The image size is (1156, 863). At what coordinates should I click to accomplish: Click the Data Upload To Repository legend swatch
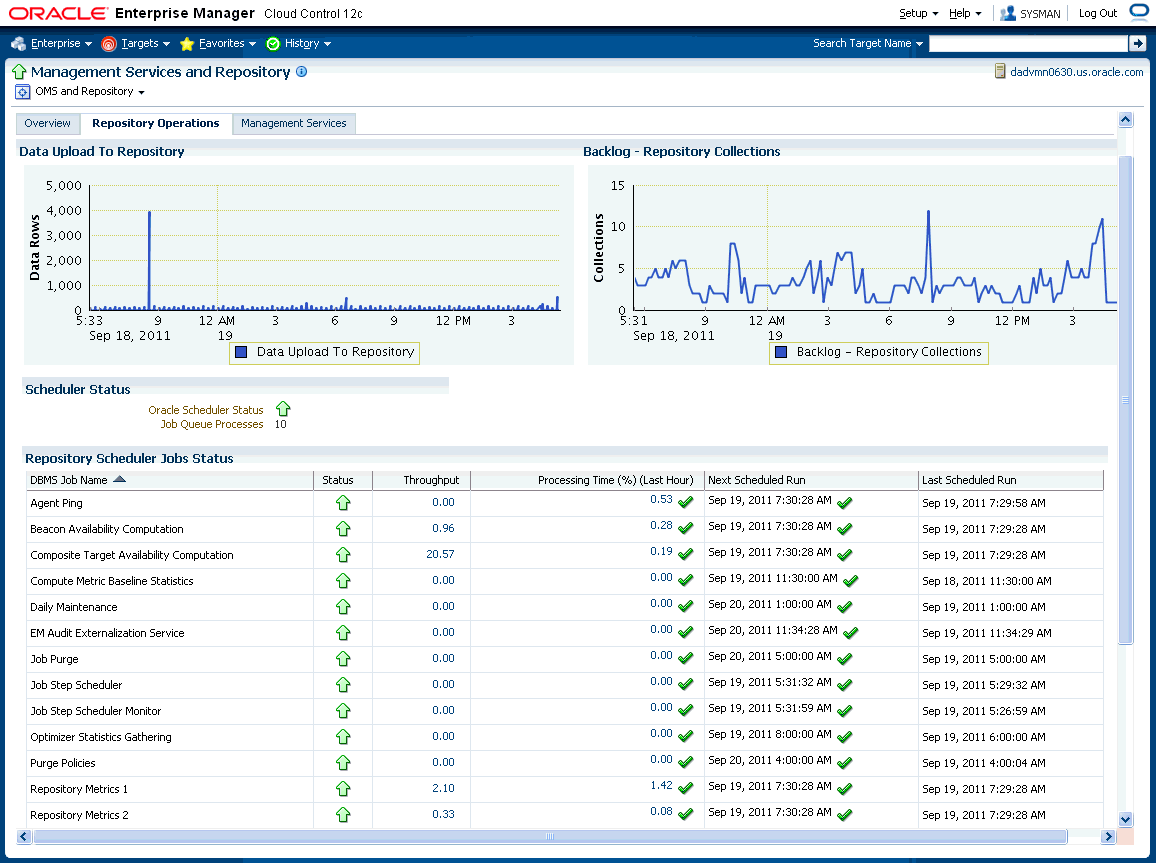click(241, 352)
